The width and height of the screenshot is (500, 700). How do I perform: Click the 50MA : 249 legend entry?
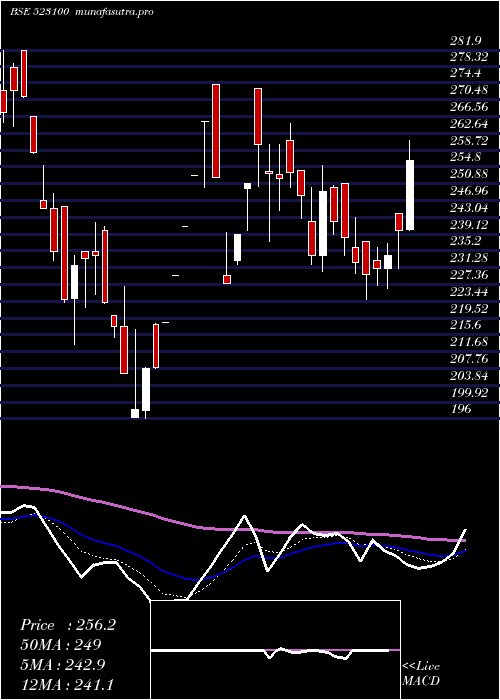pyautogui.click(x=60, y=645)
